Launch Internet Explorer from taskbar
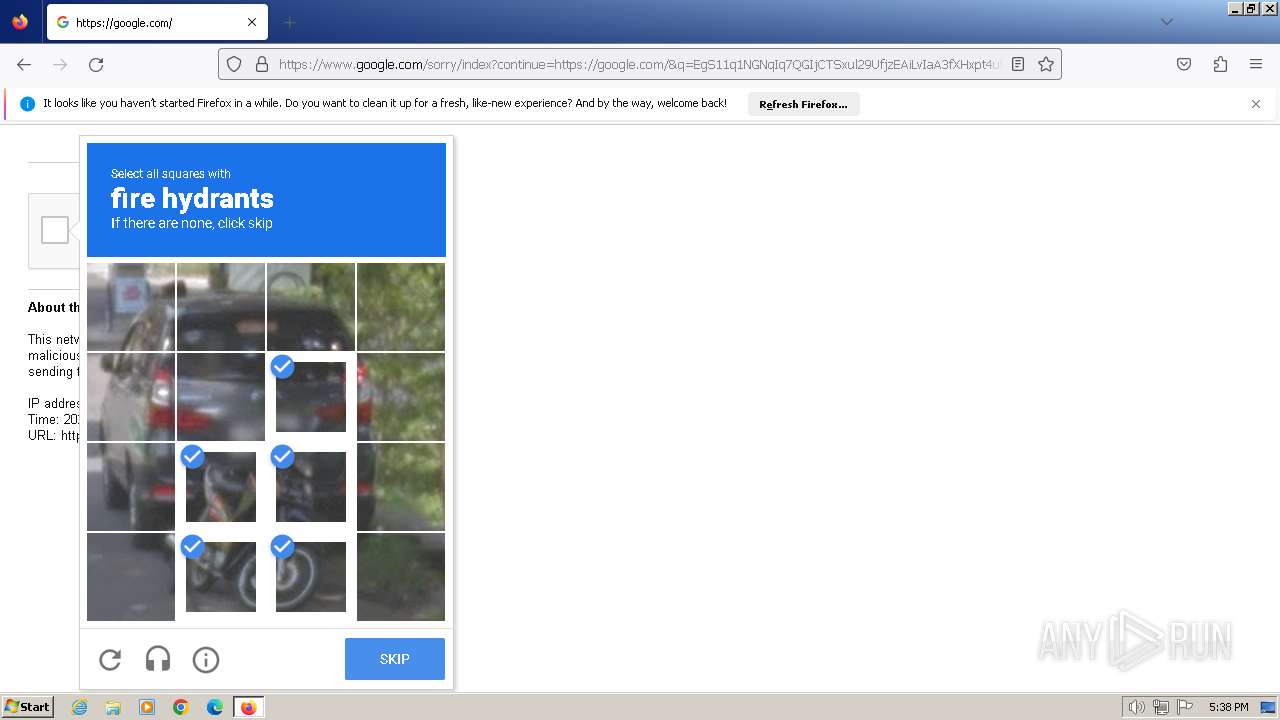 [x=80, y=707]
